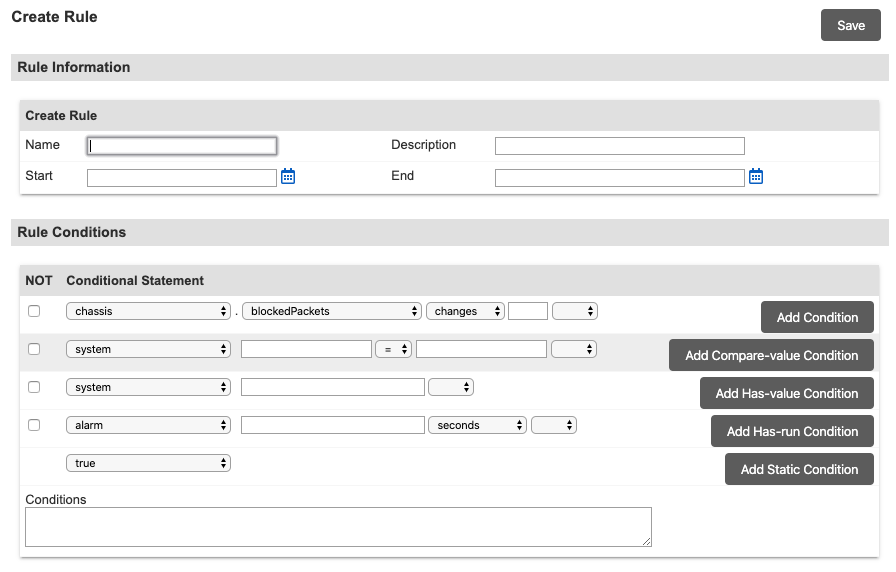Focus the Description input field
Screen dimensions: 896x572
point(619,146)
